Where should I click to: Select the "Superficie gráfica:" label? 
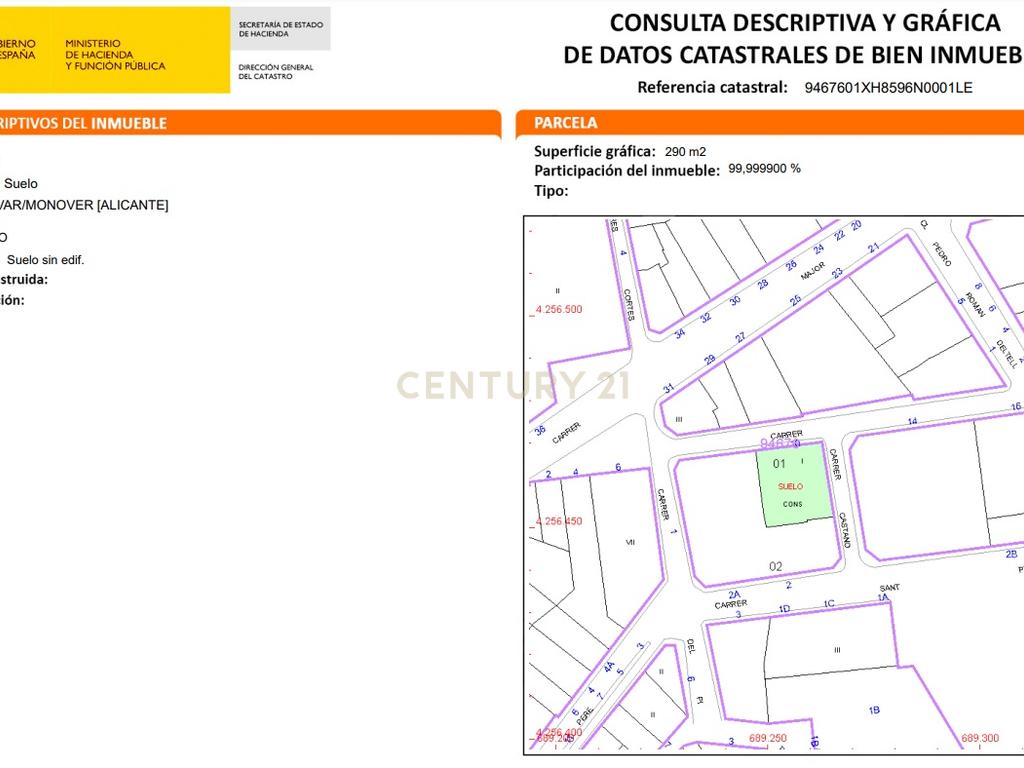click(594, 152)
